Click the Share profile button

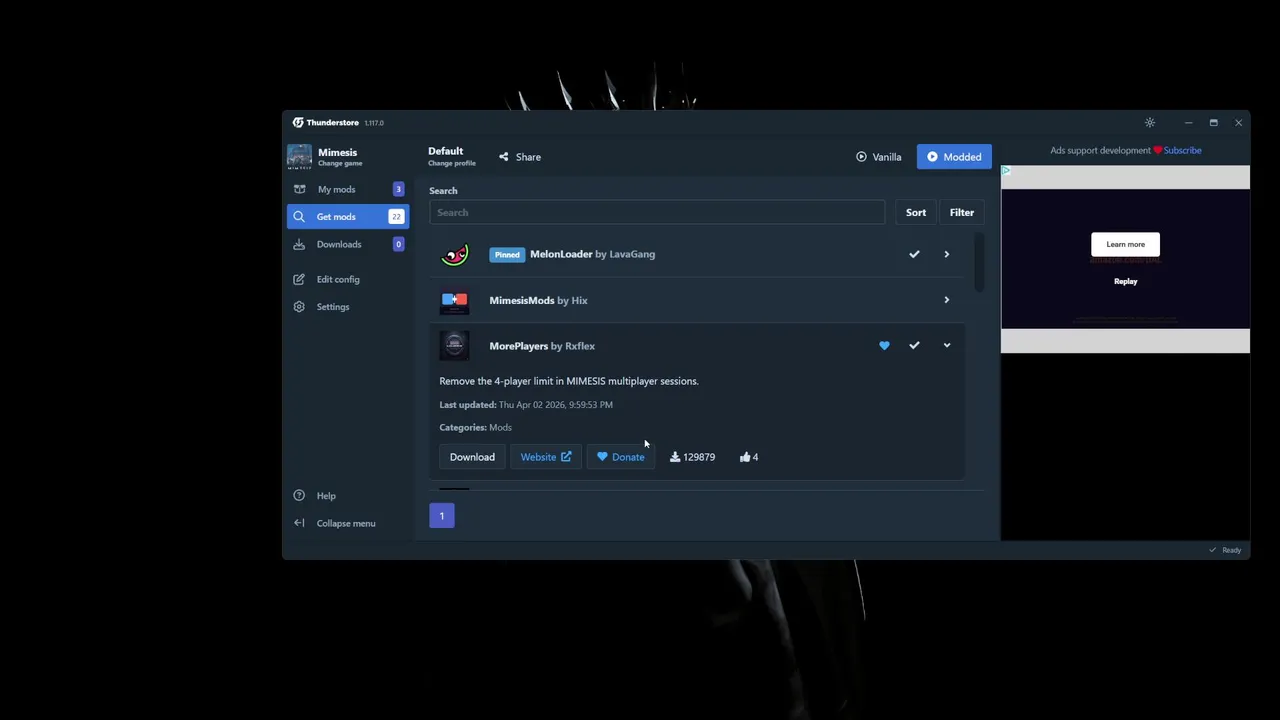tap(520, 157)
